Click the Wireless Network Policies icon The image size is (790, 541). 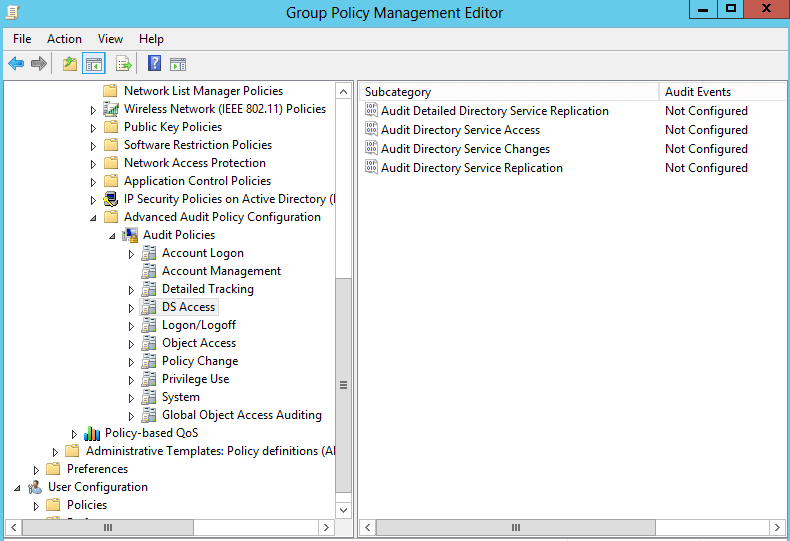tap(111, 109)
